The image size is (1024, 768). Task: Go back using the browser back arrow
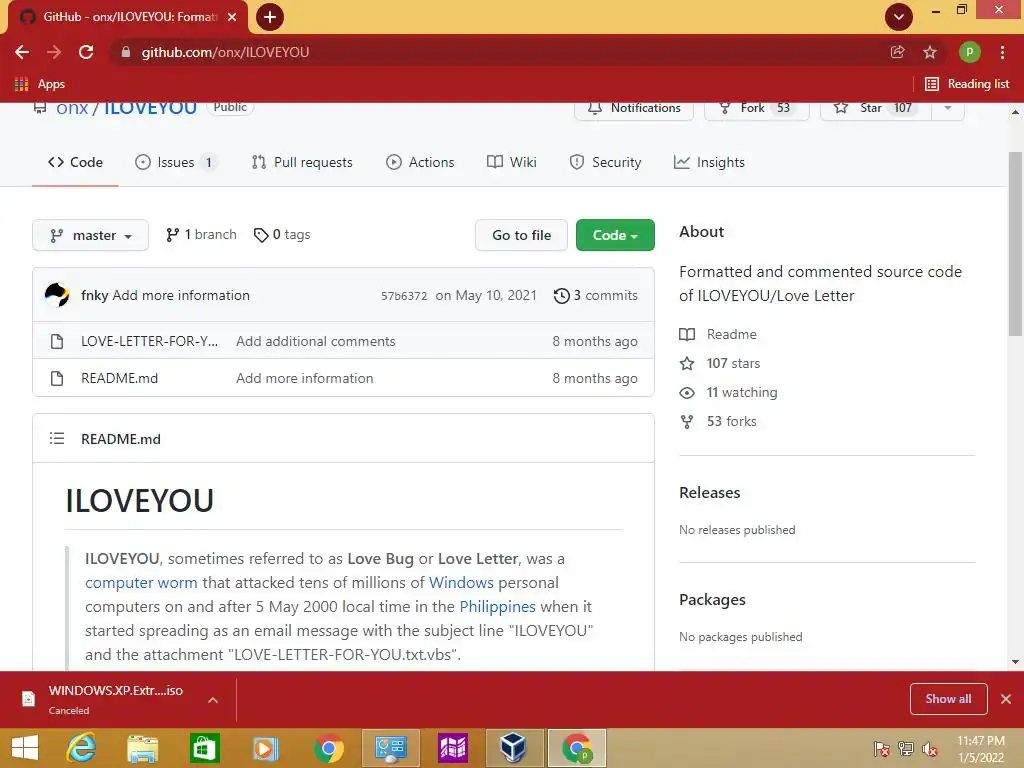(22, 52)
